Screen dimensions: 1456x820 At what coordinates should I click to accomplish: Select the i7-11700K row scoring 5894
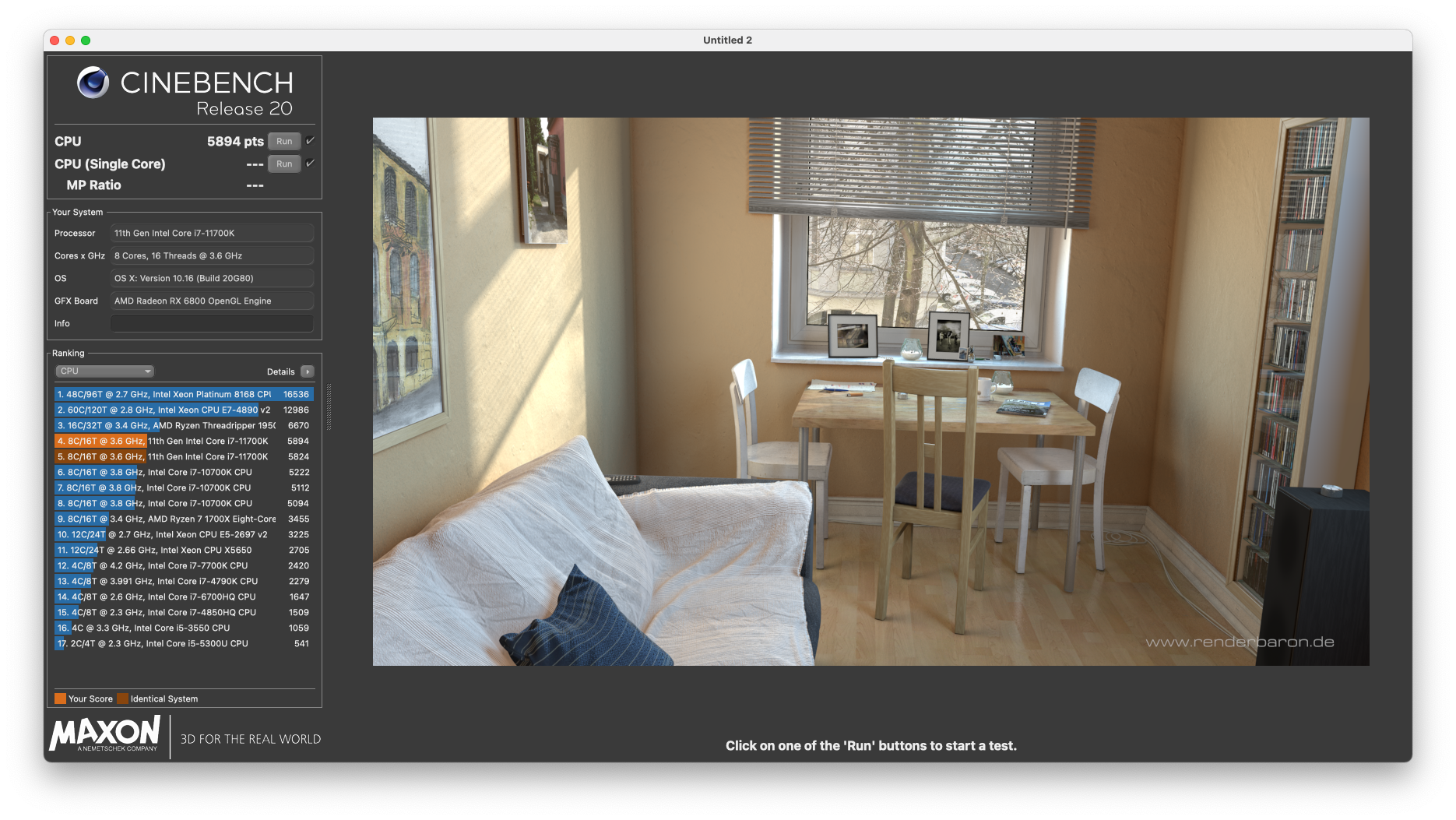click(x=184, y=441)
